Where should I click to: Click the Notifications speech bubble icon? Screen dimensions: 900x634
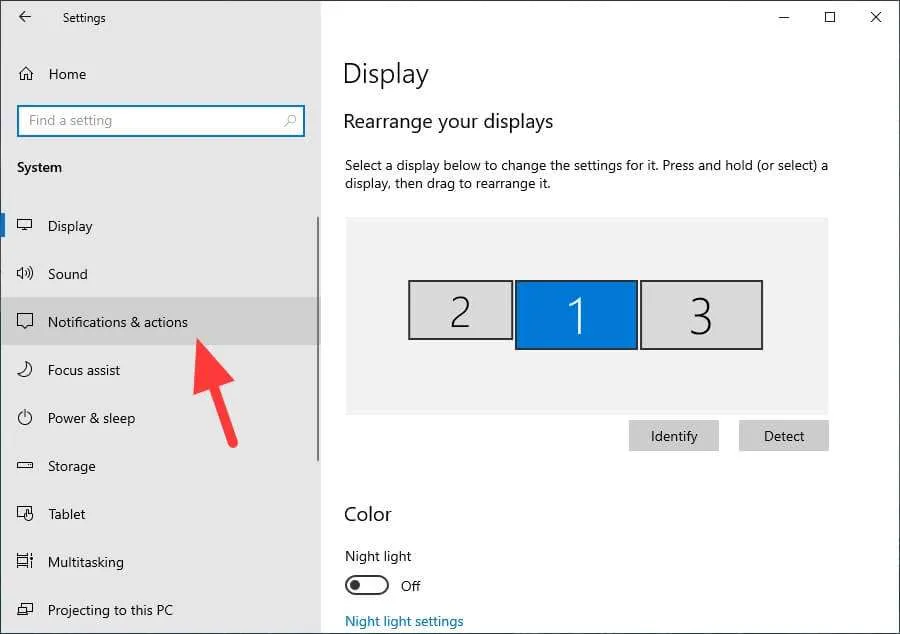click(x=25, y=321)
